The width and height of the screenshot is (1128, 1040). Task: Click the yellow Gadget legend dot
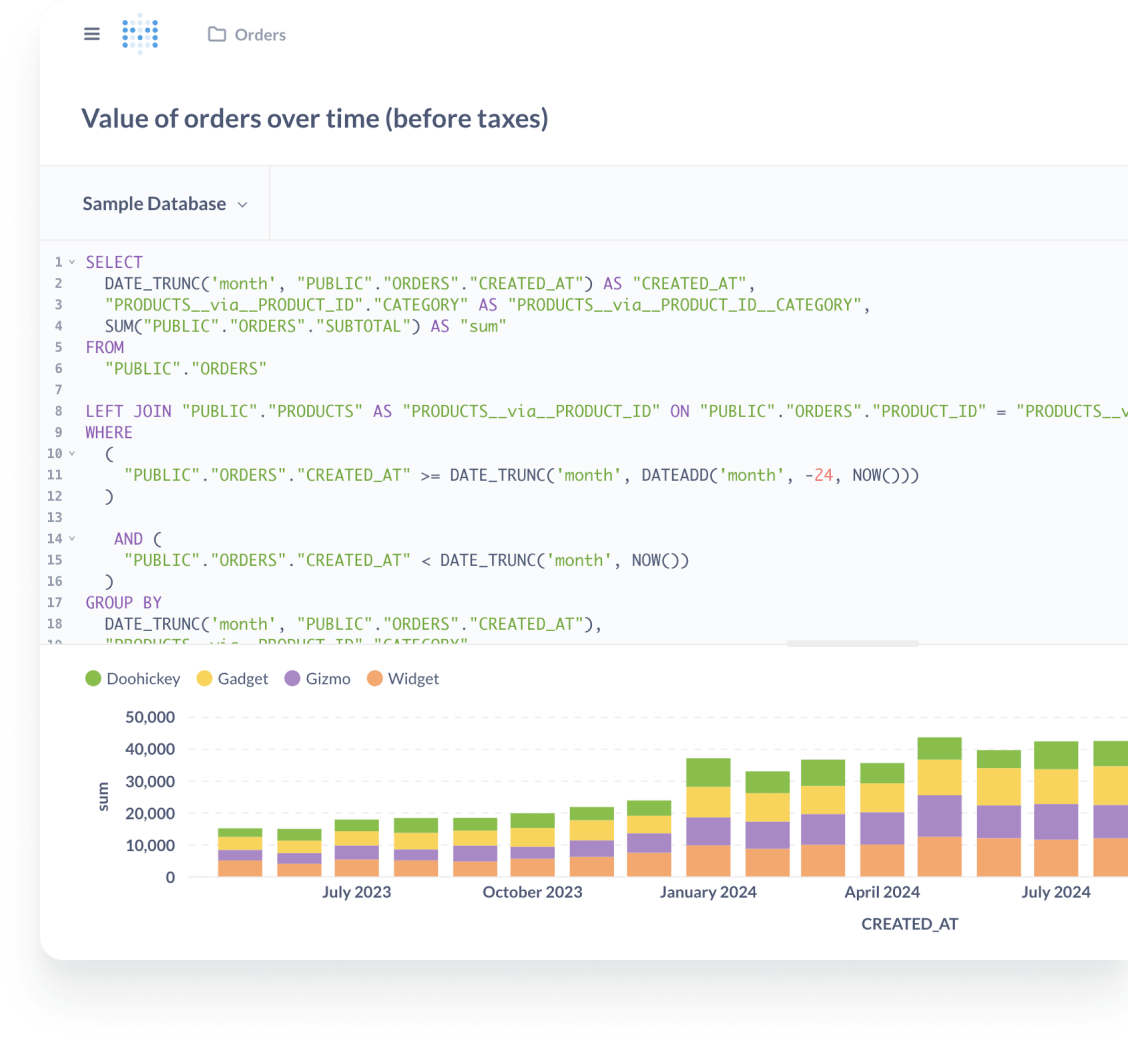coord(204,679)
